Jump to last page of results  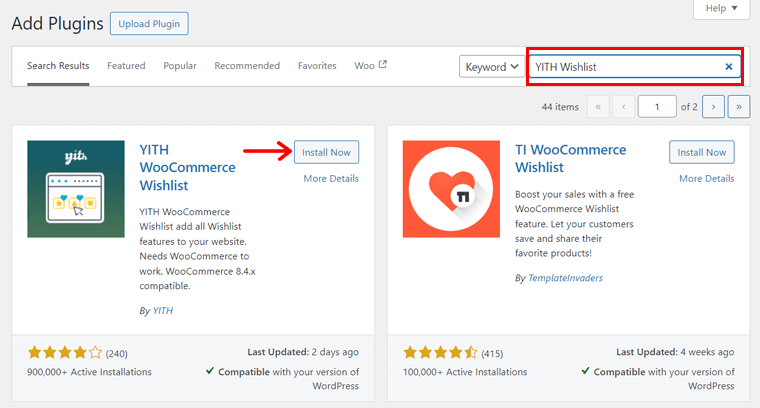(739, 107)
